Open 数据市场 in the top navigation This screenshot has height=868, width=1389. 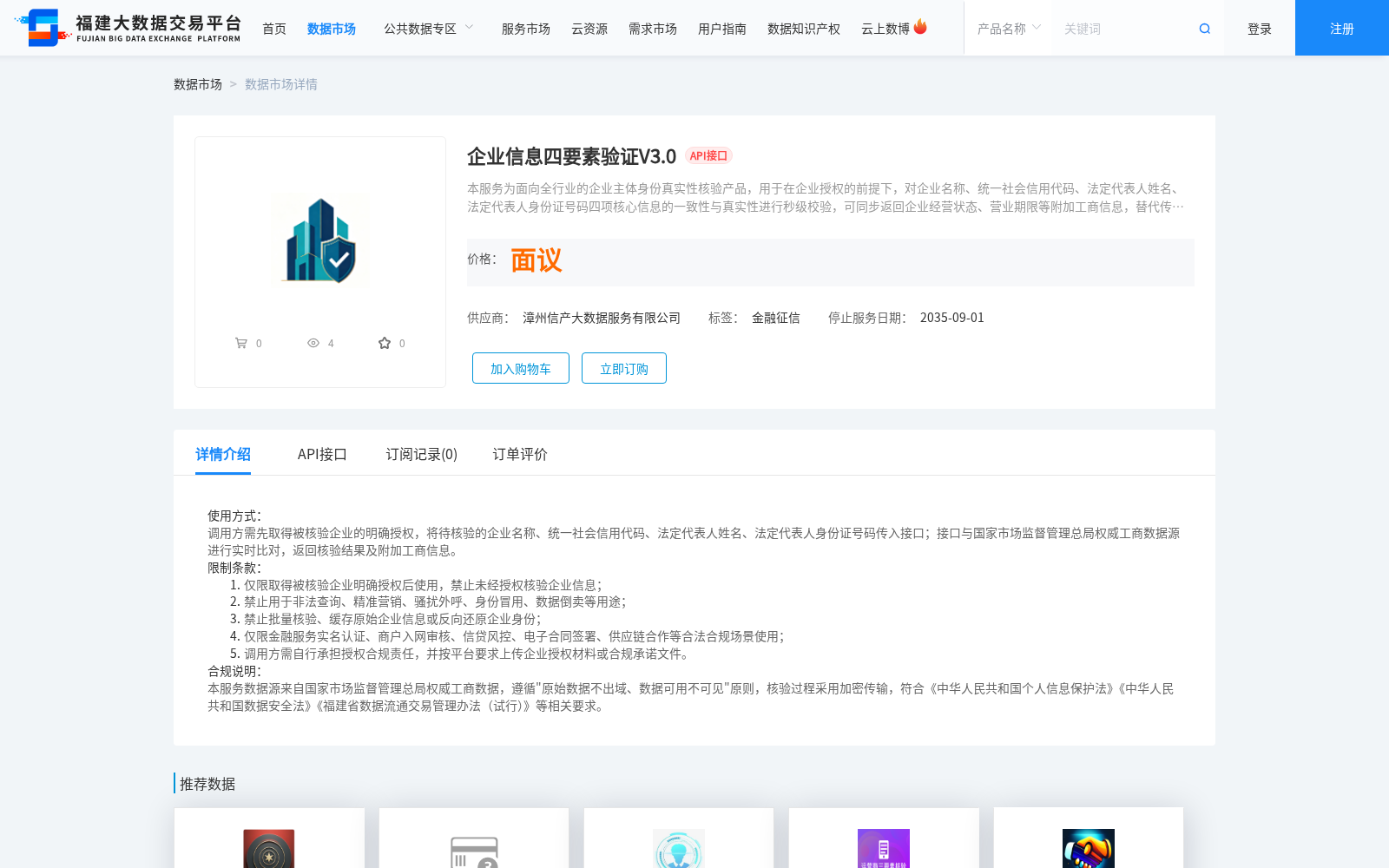pos(332,29)
